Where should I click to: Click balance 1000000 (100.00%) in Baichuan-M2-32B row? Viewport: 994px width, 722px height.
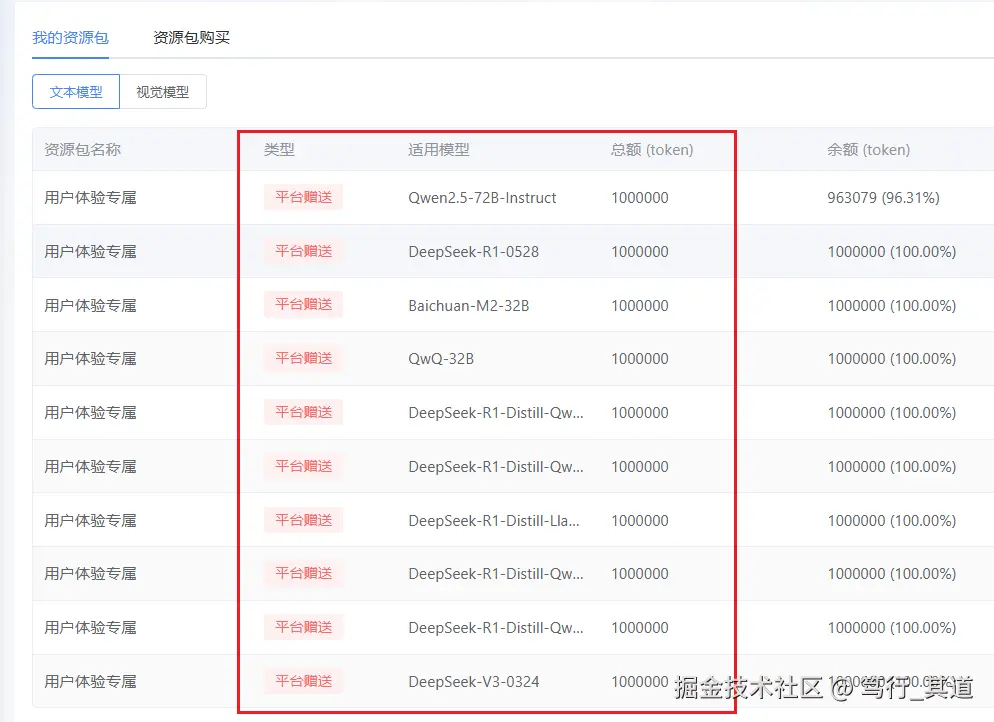point(891,306)
